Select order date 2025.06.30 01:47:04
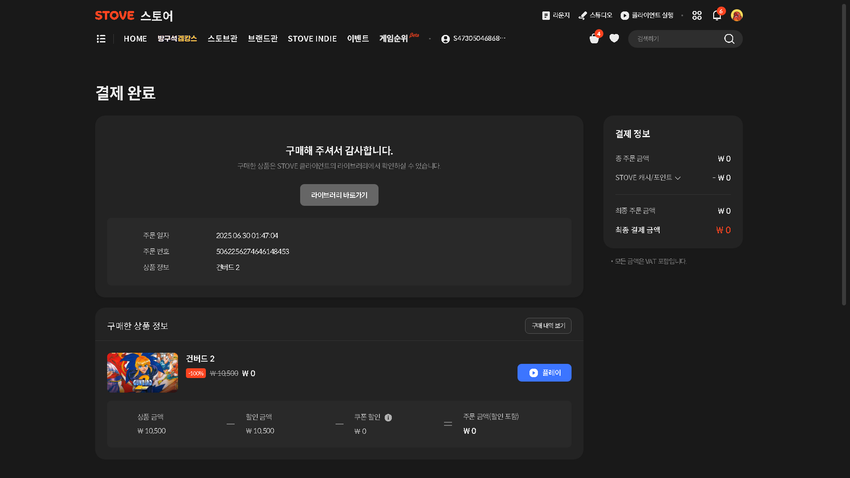Image resolution: width=850 pixels, height=478 pixels. [247, 236]
